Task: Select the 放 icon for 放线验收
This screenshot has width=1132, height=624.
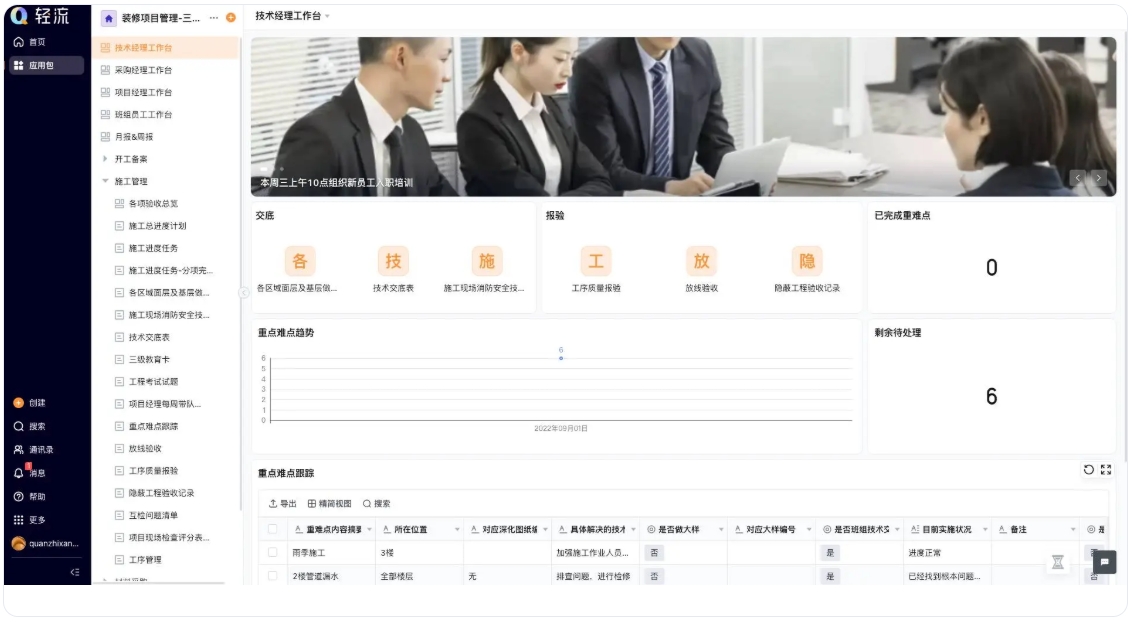Action: (701, 260)
